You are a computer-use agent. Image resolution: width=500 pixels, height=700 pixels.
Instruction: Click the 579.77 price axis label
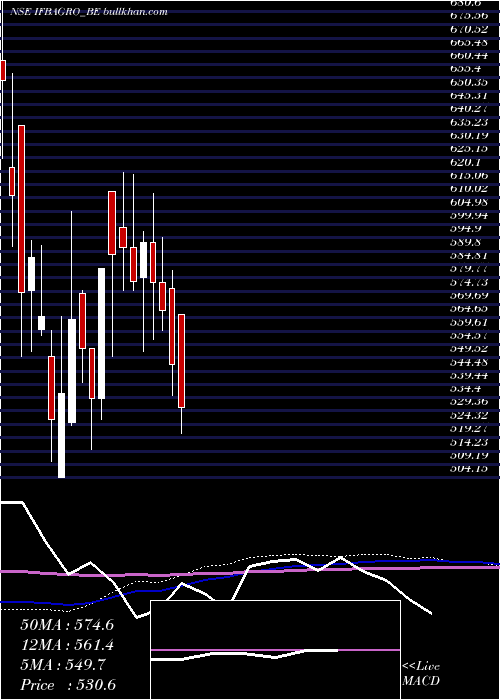pos(468,269)
